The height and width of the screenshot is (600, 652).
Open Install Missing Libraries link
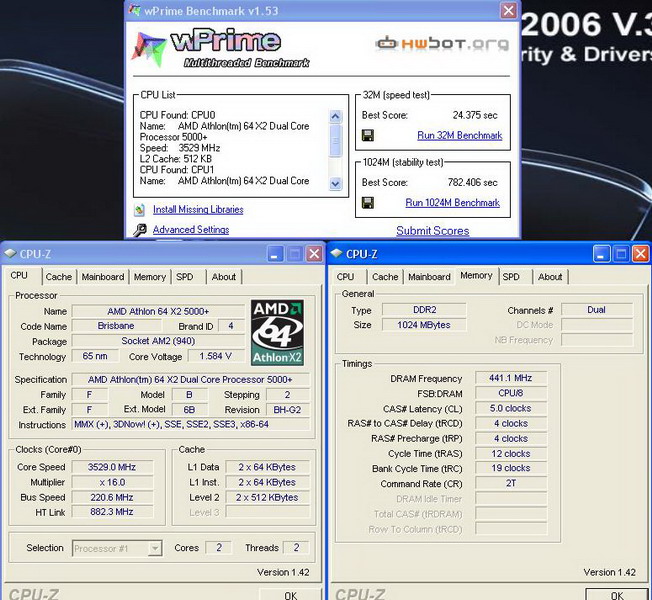[x=198, y=210]
